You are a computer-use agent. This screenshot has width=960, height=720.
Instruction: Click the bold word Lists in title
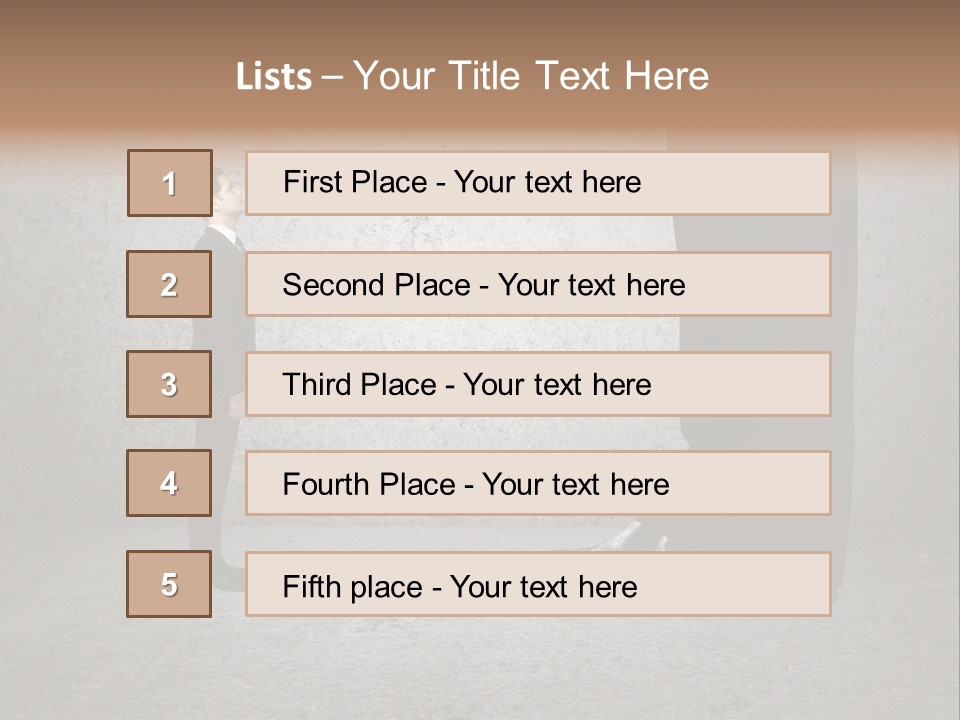coord(274,77)
